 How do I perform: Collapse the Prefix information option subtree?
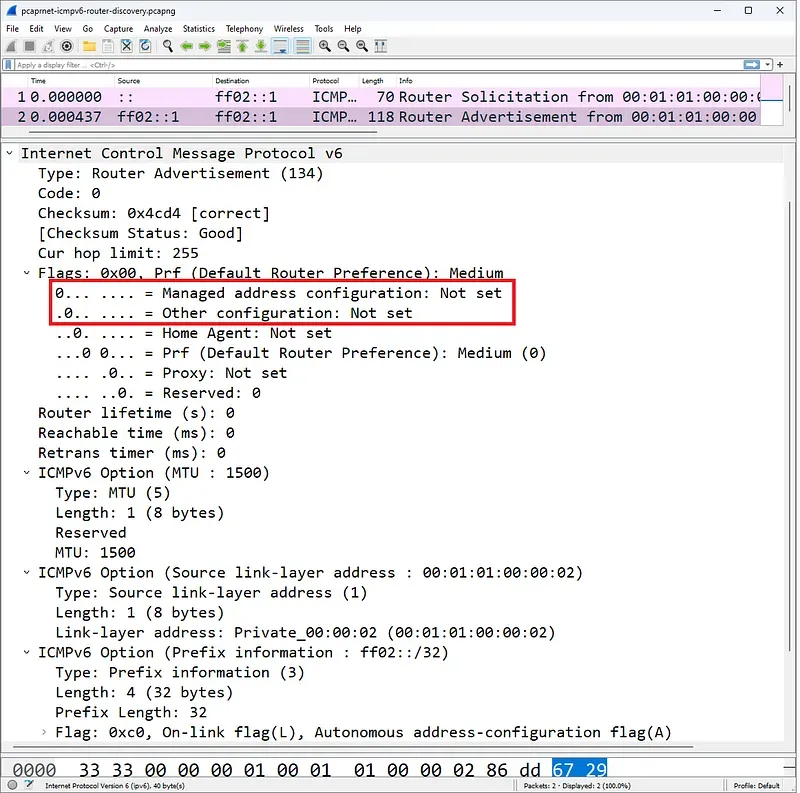(27, 652)
